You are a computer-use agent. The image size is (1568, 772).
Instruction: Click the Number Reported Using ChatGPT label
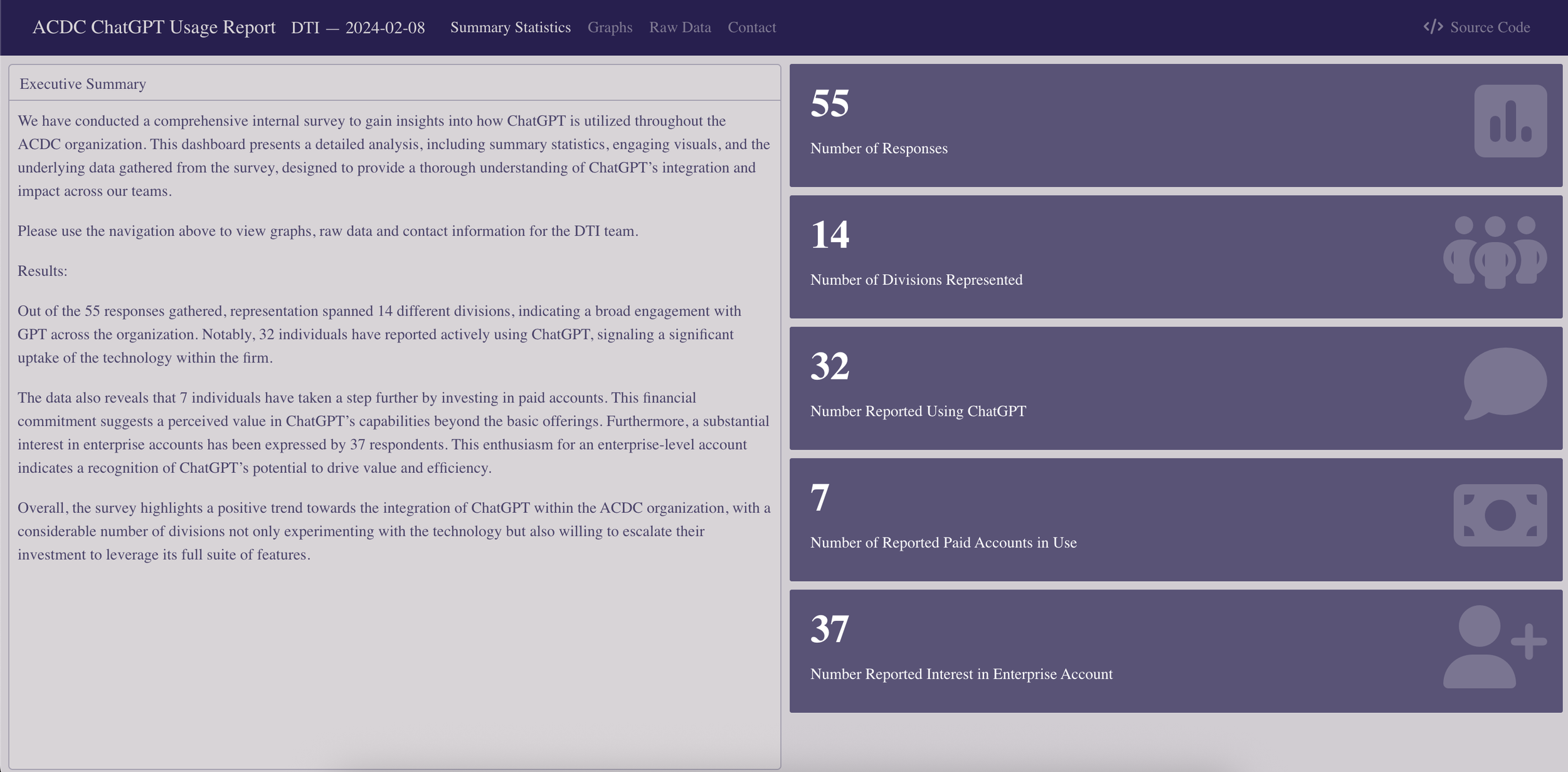(918, 411)
